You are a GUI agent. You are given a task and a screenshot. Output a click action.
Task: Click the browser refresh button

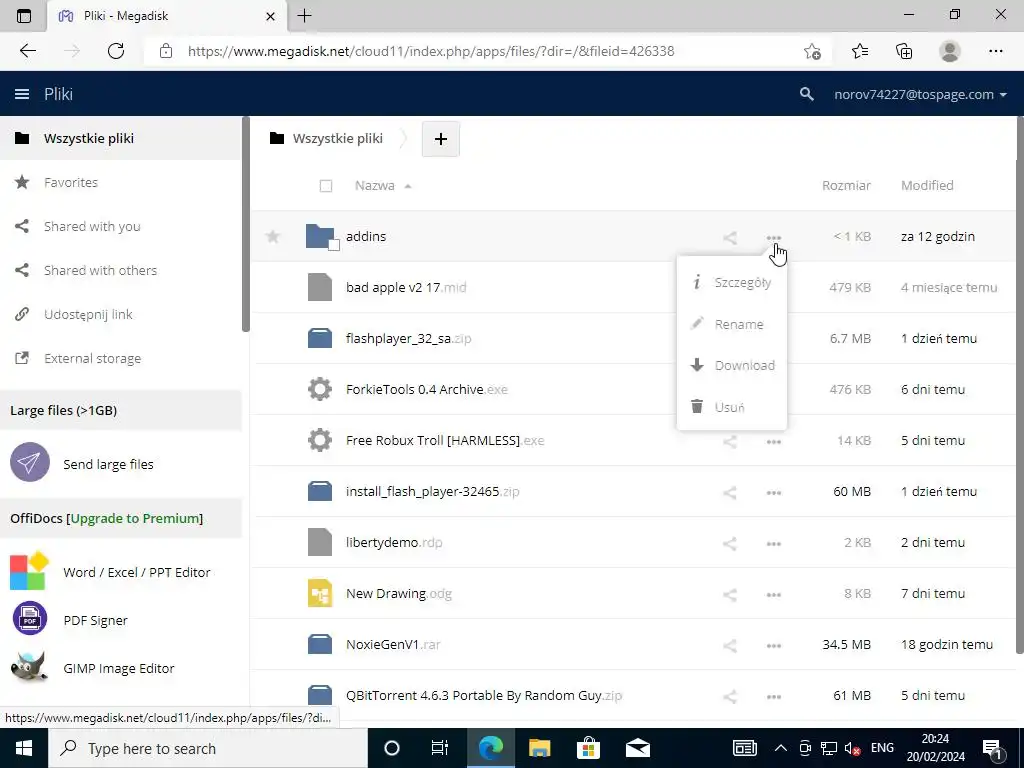(116, 51)
